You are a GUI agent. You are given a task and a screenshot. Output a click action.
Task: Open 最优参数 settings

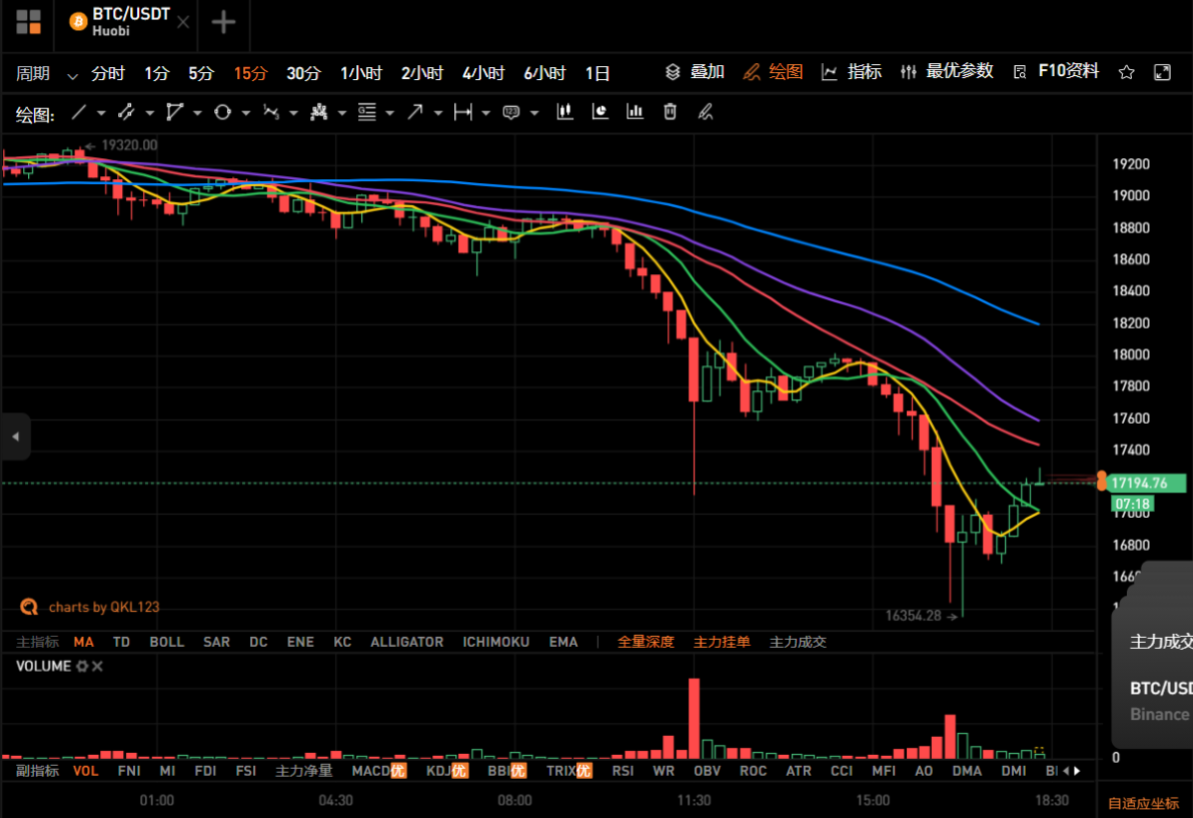946,72
